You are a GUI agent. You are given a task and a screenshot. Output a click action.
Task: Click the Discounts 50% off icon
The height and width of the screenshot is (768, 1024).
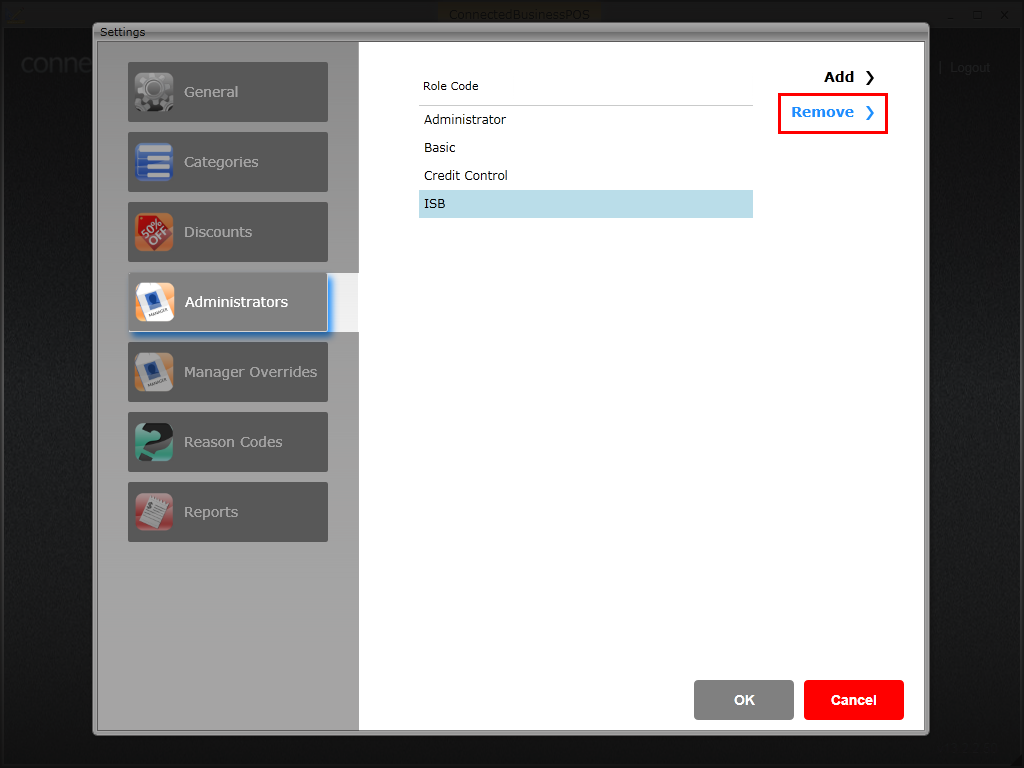(x=154, y=232)
